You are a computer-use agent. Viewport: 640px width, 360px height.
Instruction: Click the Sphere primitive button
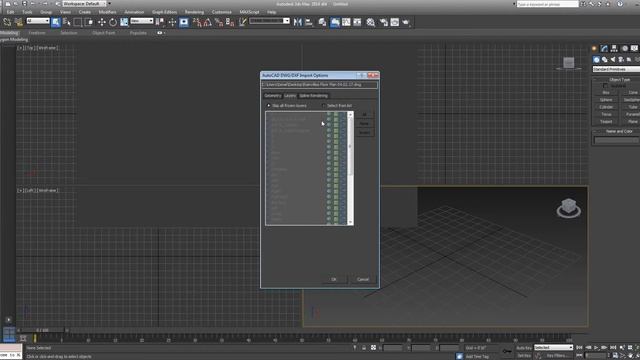click(x=606, y=100)
